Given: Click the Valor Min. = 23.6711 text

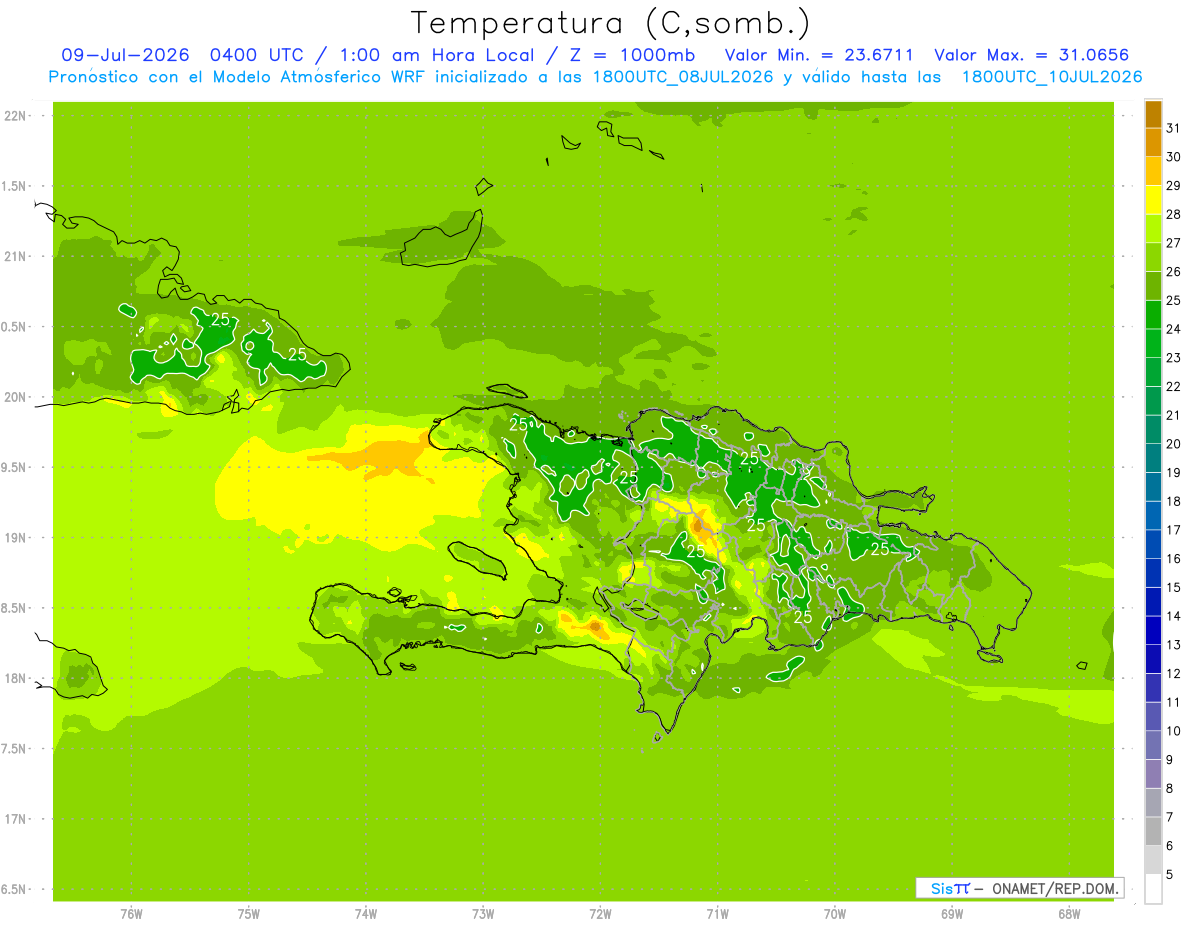Looking at the screenshot, I should point(819,55).
